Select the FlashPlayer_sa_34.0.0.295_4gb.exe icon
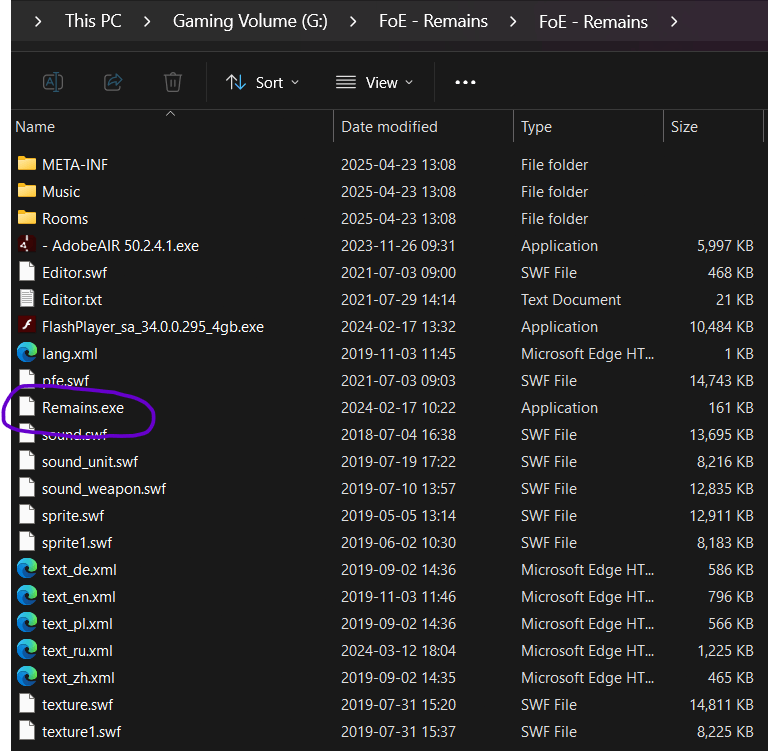This screenshot has width=768, height=751. pos(27,325)
